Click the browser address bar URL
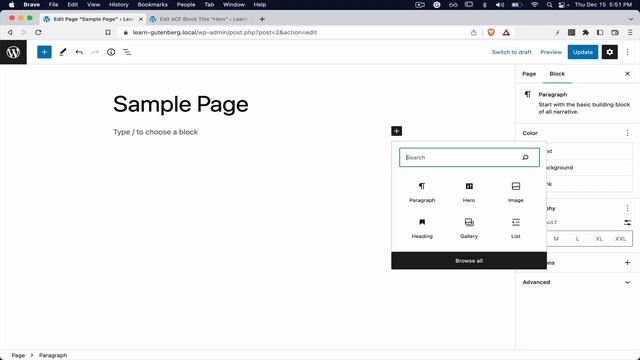Screen dimensions: 640x360 click(x=224, y=32)
